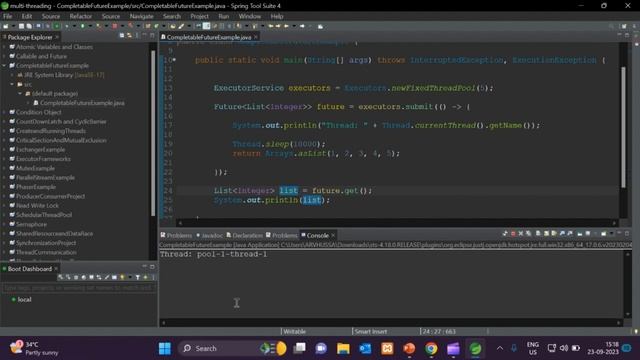This screenshot has height=360, width=640.
Task: Click Forward navigation arrow in toolbar
Action: tap(302, 26)
